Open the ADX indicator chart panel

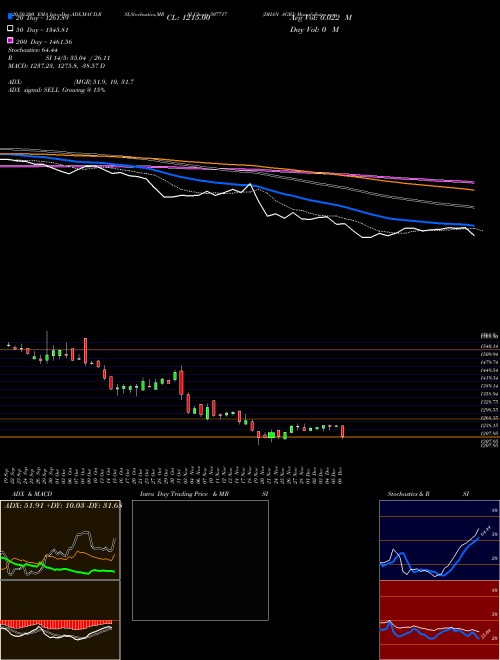coord(60,540)
